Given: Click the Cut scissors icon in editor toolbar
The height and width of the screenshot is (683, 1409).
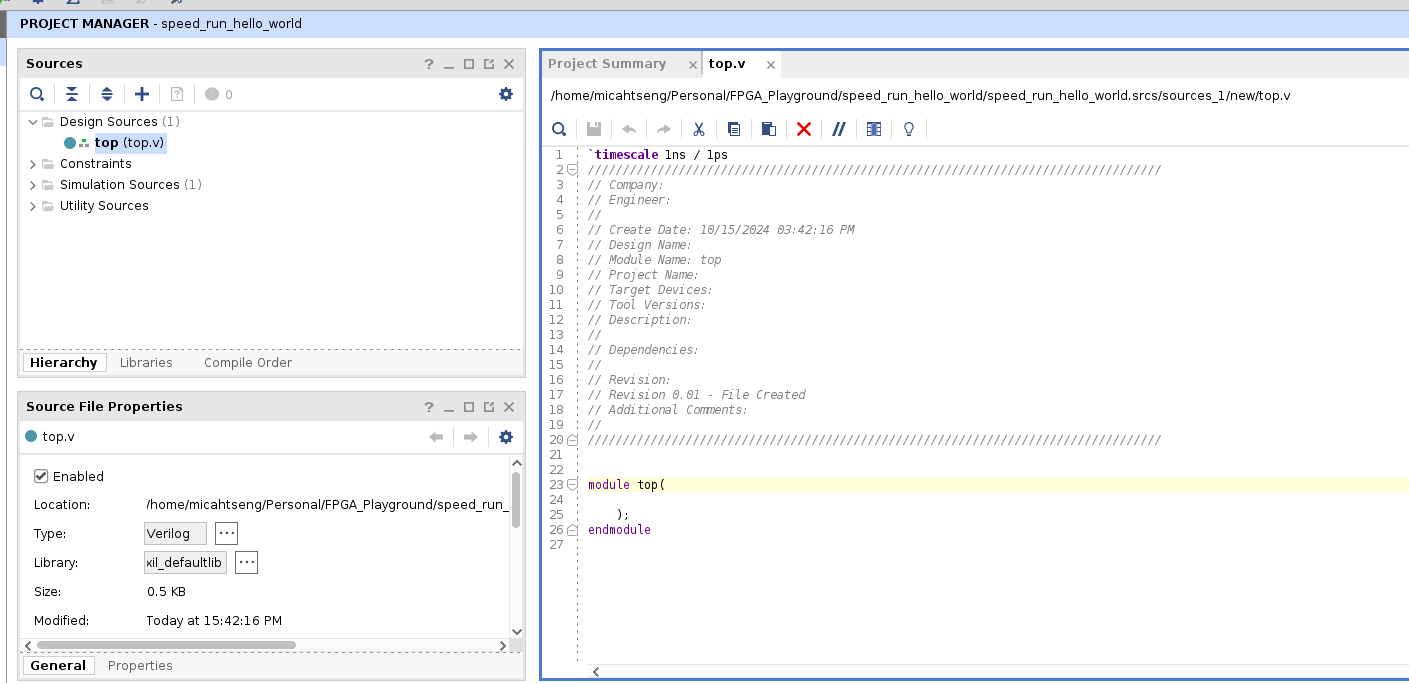Looking at the screenshot, I should 699,129.
